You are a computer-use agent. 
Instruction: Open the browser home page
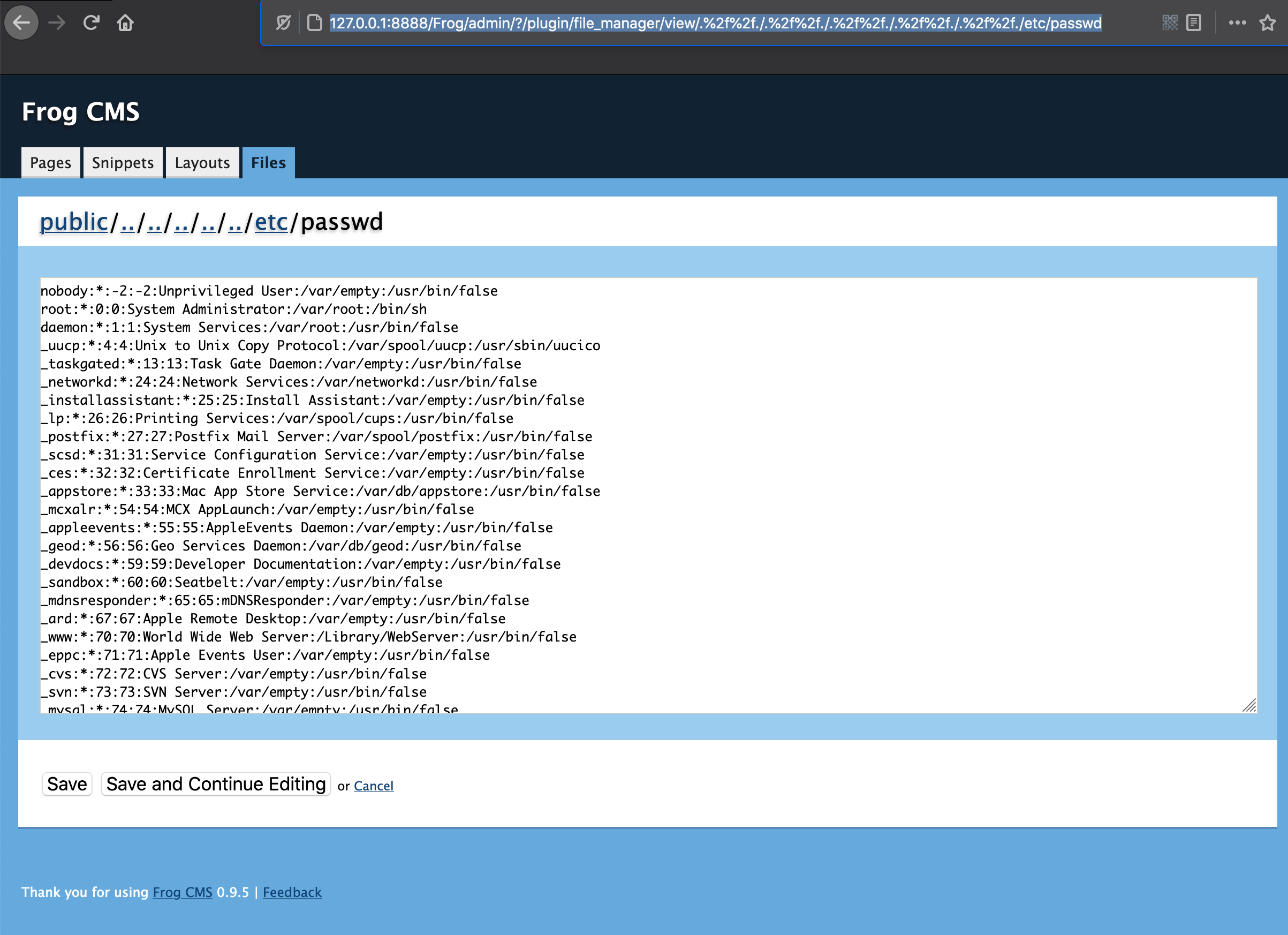point(125,22)
